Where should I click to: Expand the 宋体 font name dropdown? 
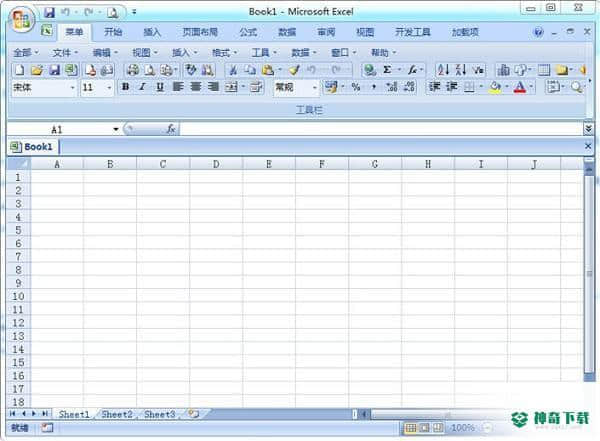[72, 88]
